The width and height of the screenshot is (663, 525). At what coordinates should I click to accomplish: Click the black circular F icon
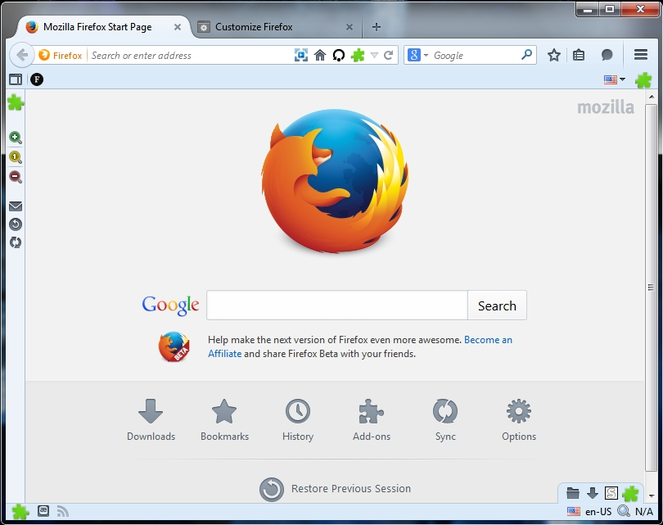point(37,79)
